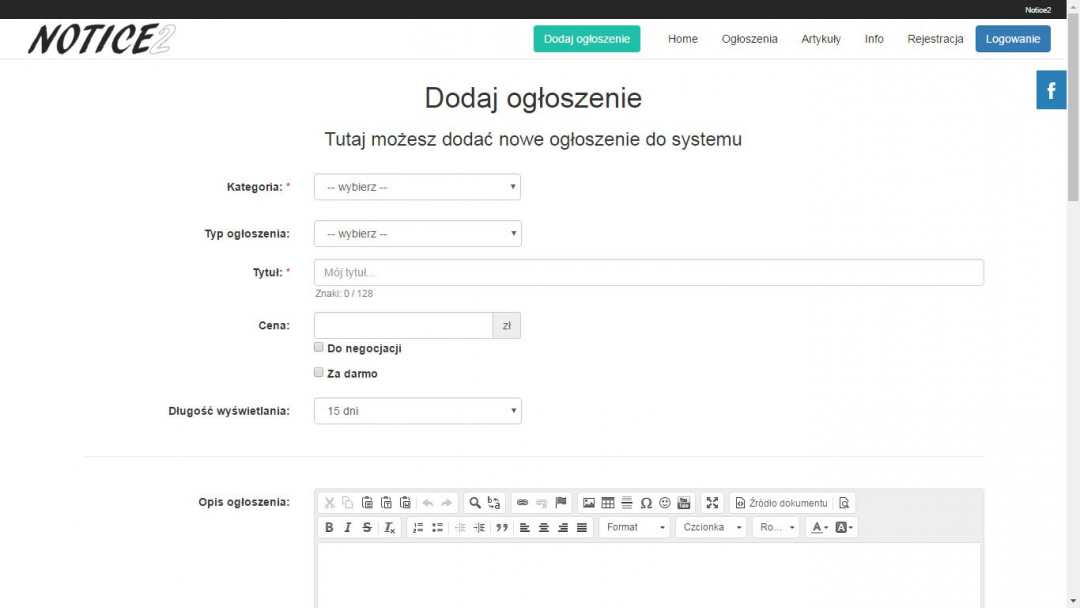The image size is (1080, 608).
Task: Tick the 'Za darmo' checkbox
Action: tap(319, 373)
